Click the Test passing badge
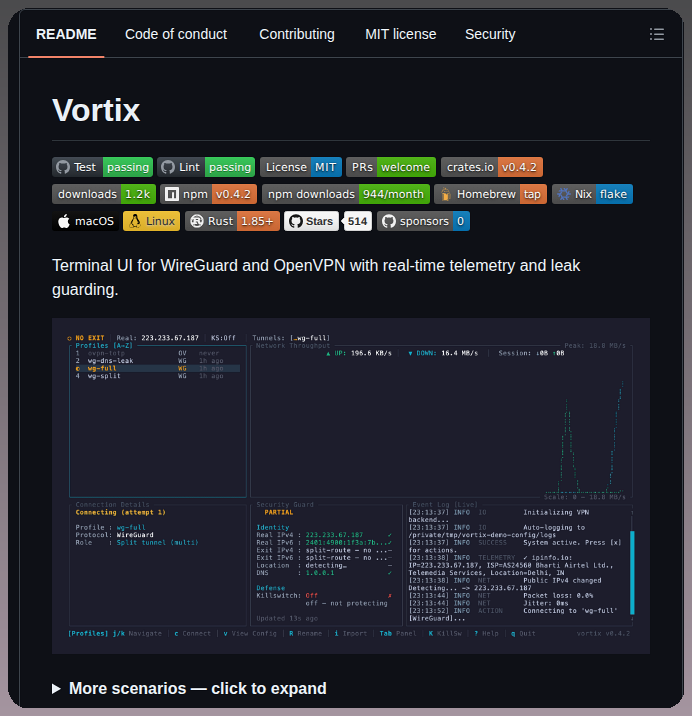 103,167
